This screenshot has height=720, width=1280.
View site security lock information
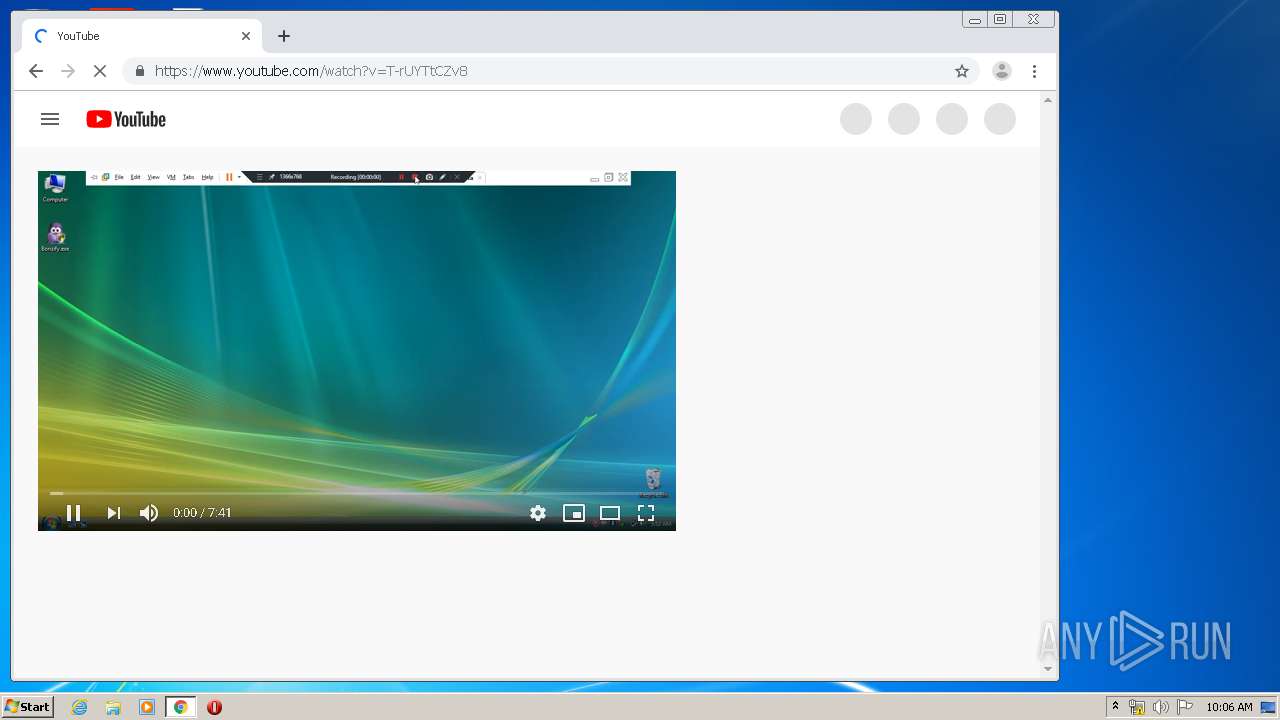tap(140, 71)
